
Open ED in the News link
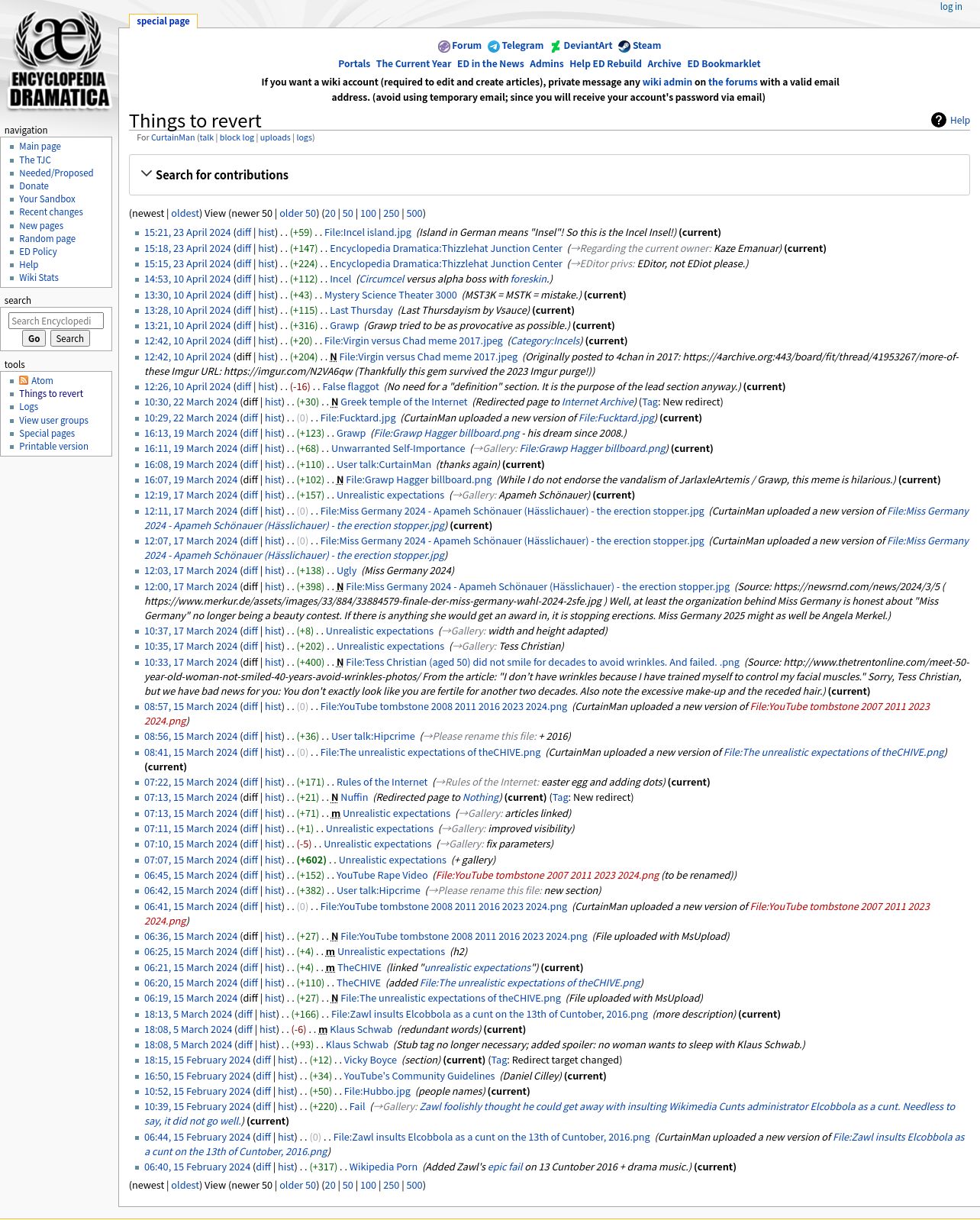tap(491, 64)
